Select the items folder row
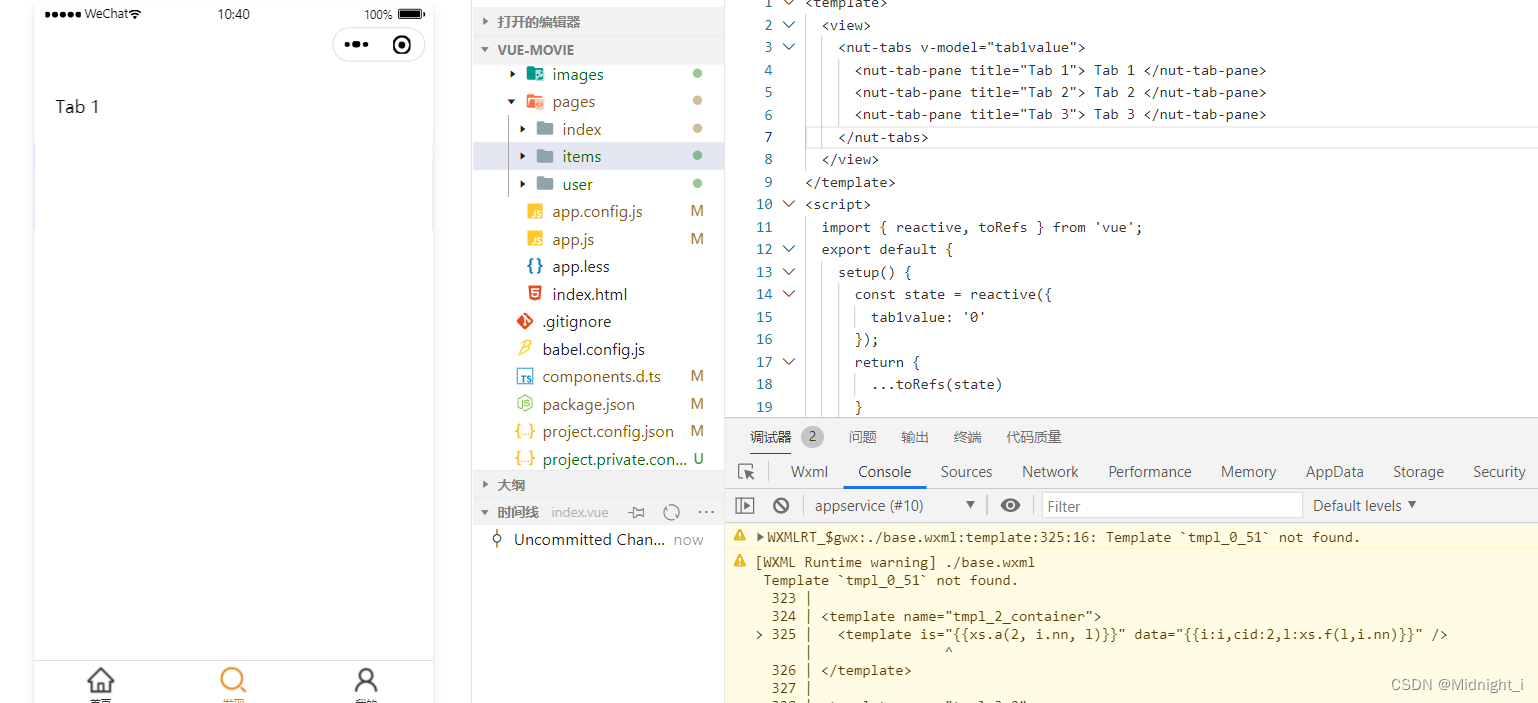The width and height of the screenshot is (1538, 703). 598,156
